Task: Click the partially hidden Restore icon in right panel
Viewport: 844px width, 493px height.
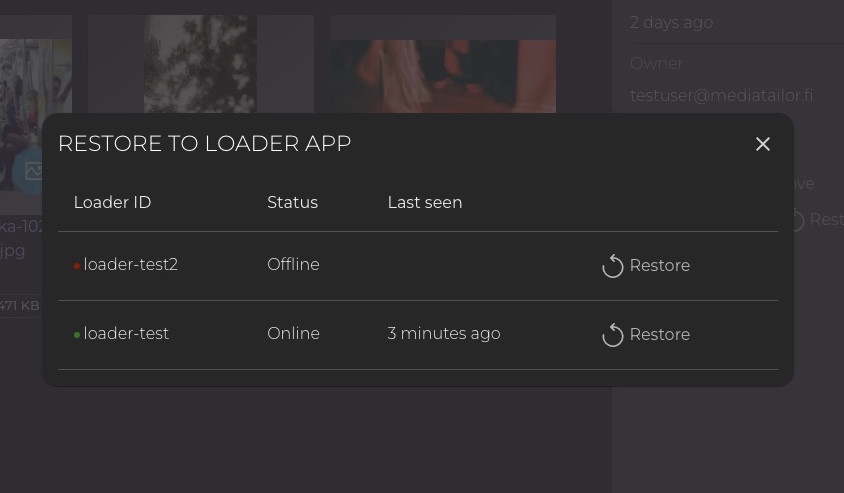Action: (796, 220)
